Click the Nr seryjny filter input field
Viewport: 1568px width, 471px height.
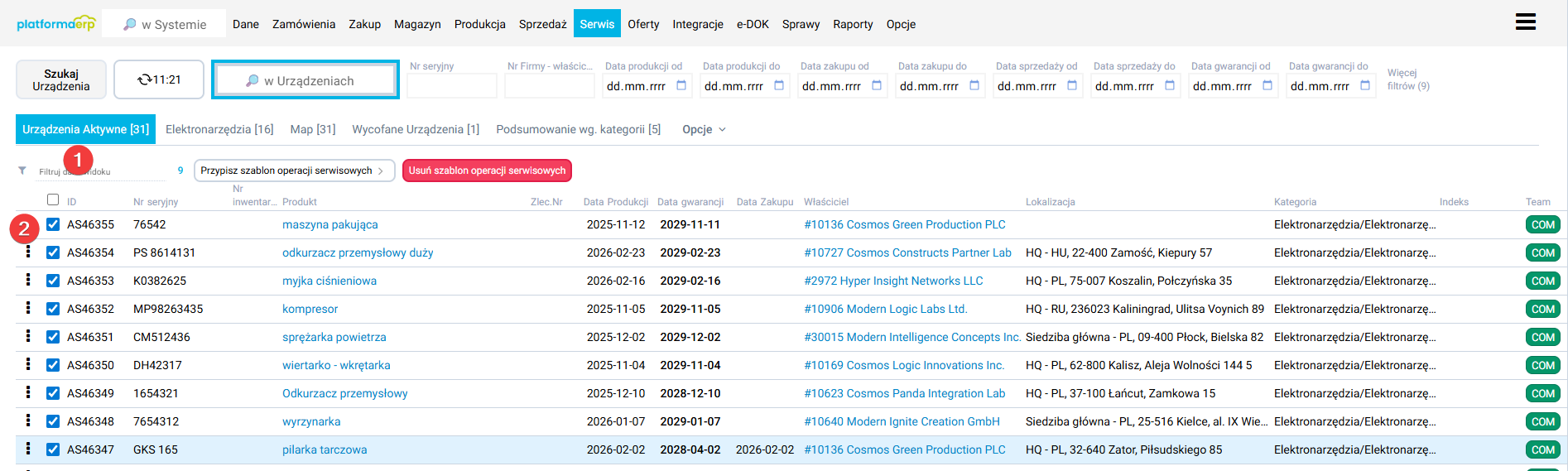click(451, 86)
